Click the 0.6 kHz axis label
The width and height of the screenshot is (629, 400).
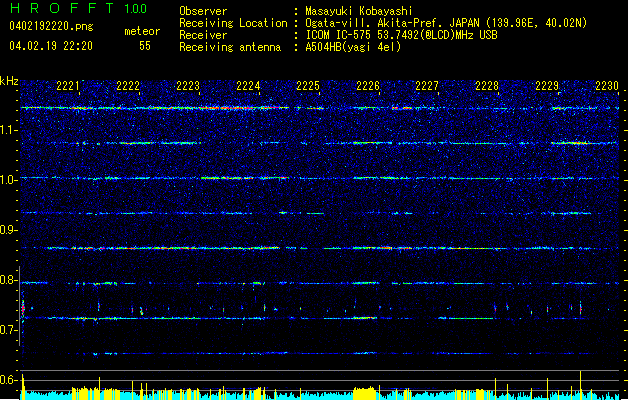tap(8, 380)
